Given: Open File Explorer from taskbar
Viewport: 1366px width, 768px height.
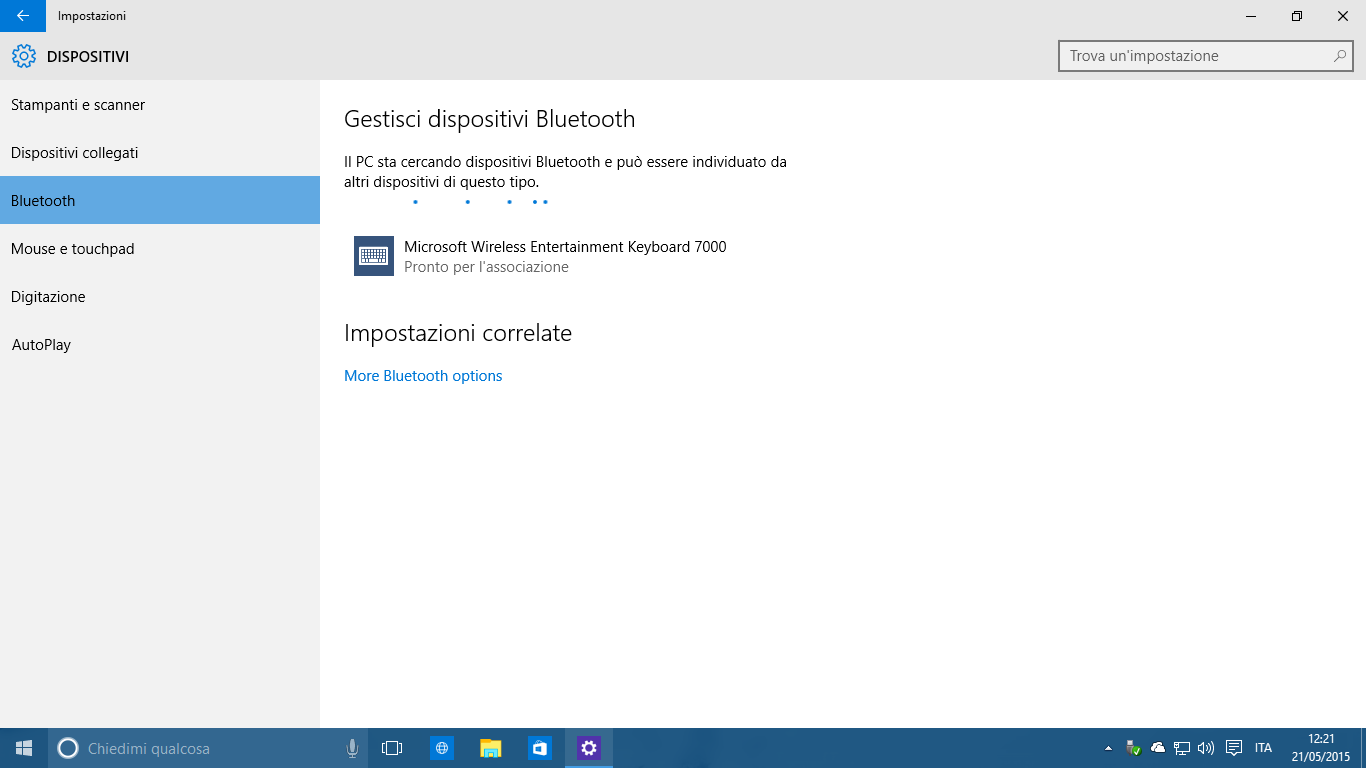Looking at the screenshot, I should (x=490, y=748).
